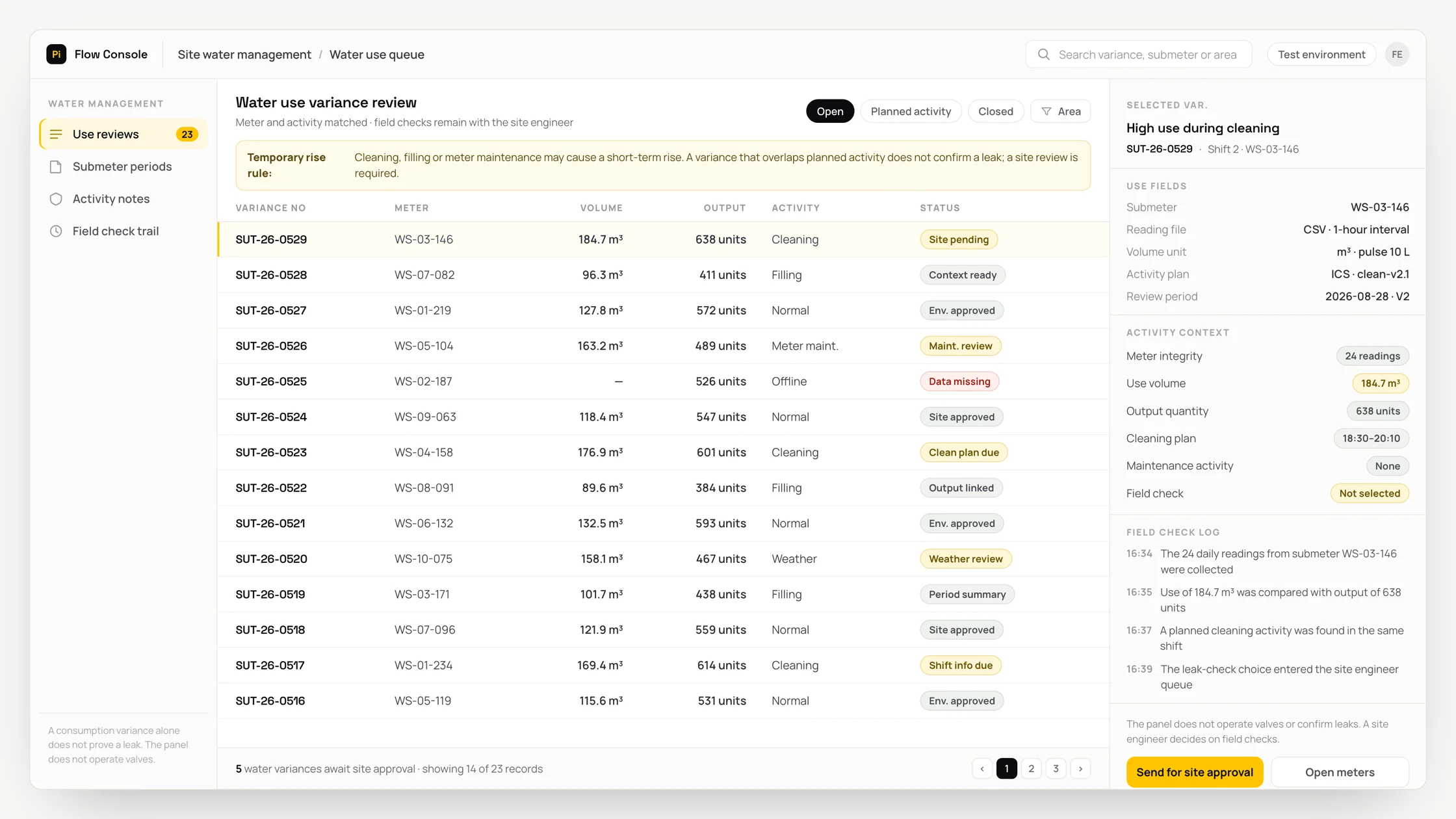Click the search magnifier icon
The image size is (1456, 819).
pos(1043,55)
